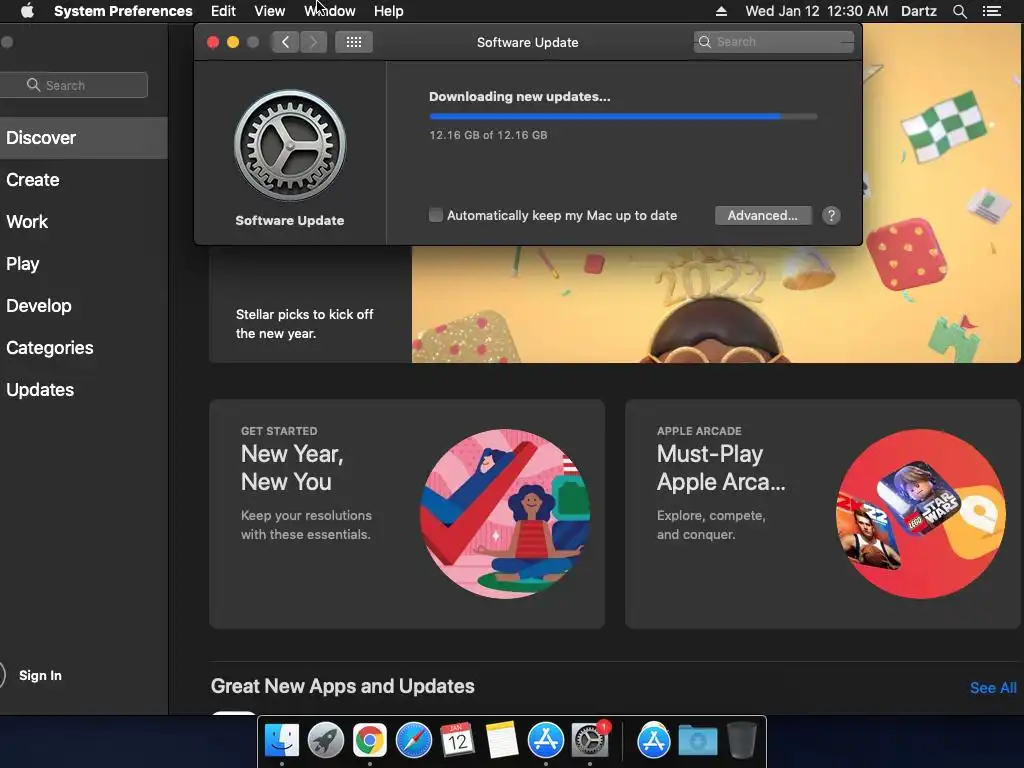Open Safari from the Dock

pos(413,740)
